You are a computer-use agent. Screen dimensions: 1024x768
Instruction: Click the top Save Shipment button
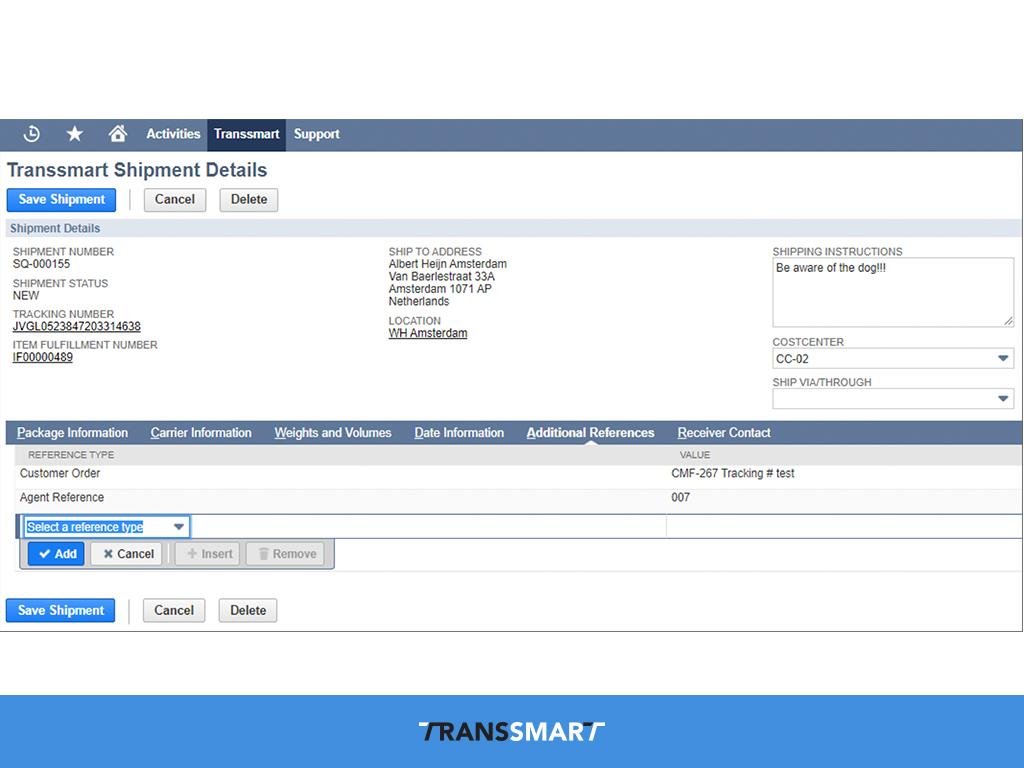pyautogui.click(x=61, y=200)
